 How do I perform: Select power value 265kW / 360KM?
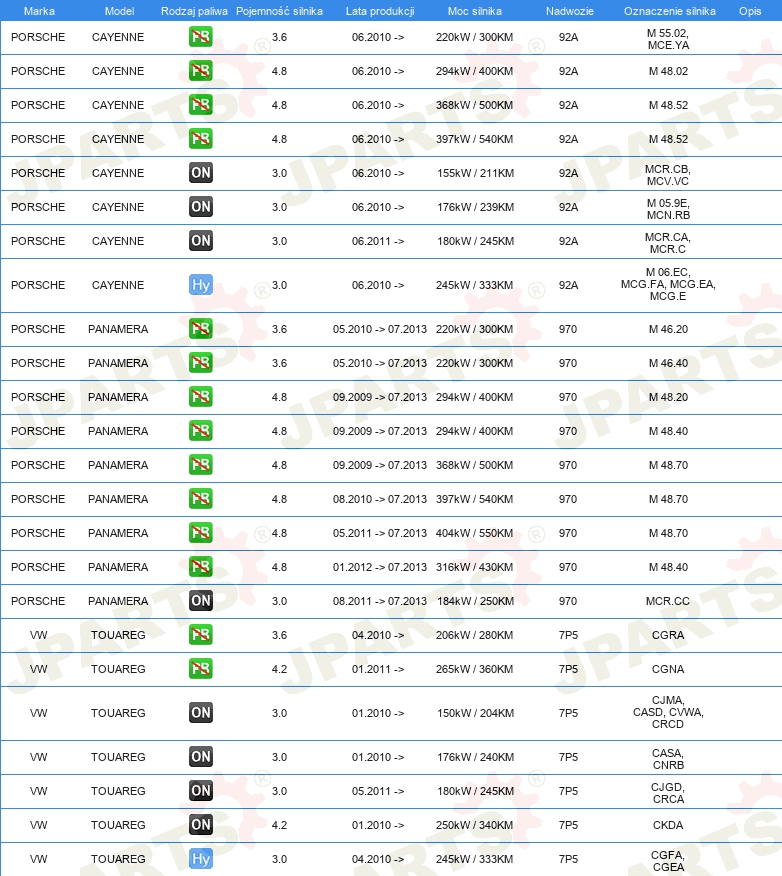point(474,669)
